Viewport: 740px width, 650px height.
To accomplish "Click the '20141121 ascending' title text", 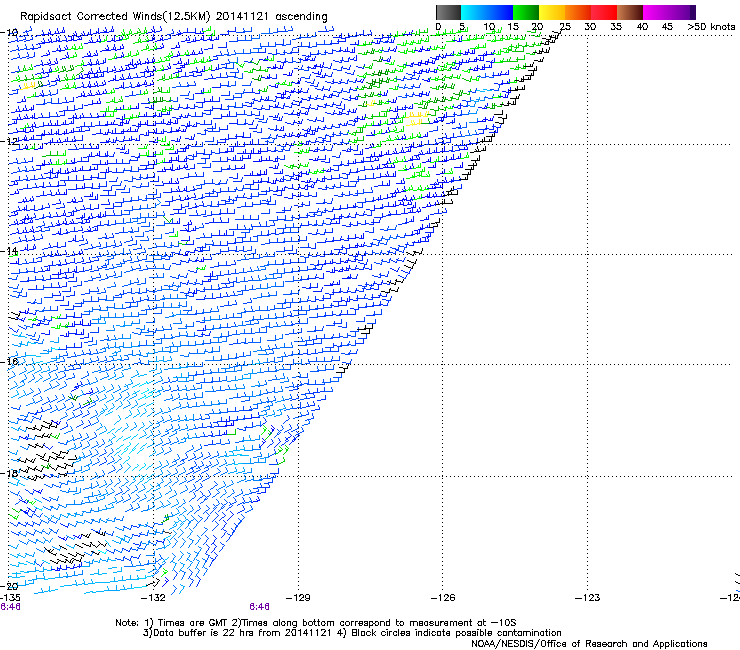I will (271, 17).
